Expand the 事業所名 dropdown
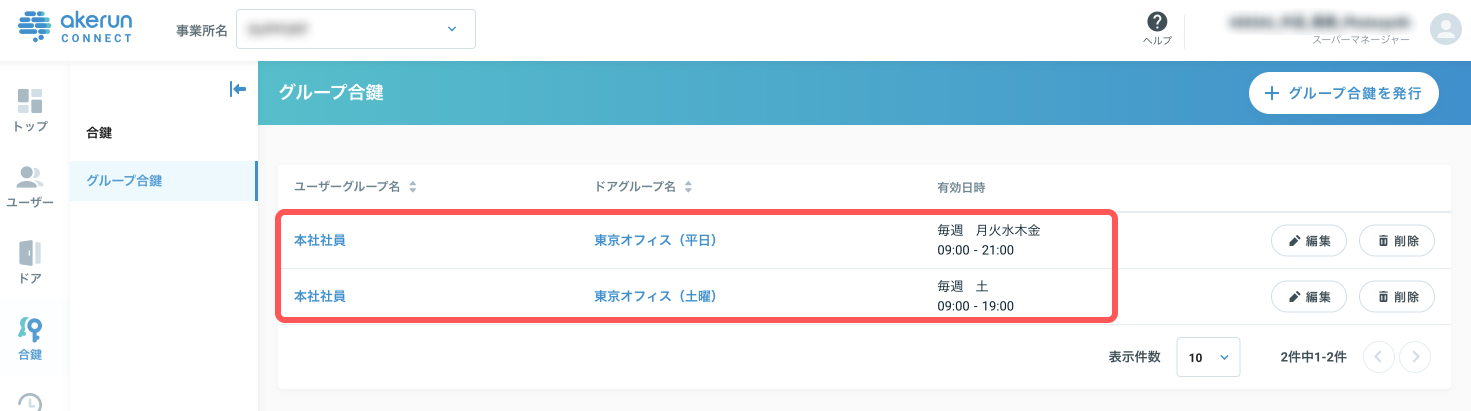This screenshot has height=411, width=1471. click(x=355, y=29)
